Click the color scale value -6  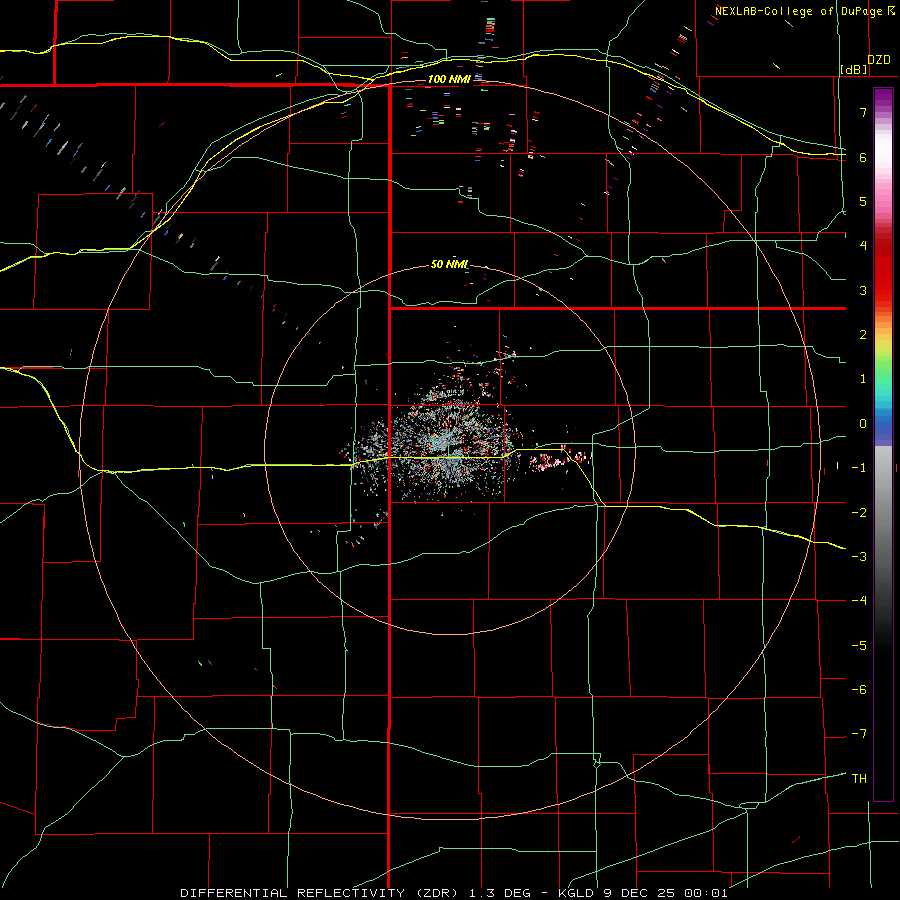coord(859,690)
